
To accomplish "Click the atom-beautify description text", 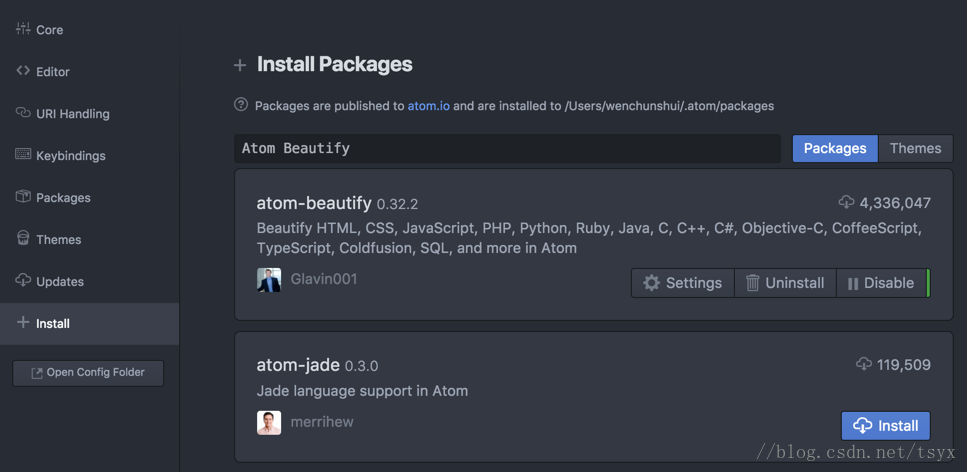I will tap(589, 238).
